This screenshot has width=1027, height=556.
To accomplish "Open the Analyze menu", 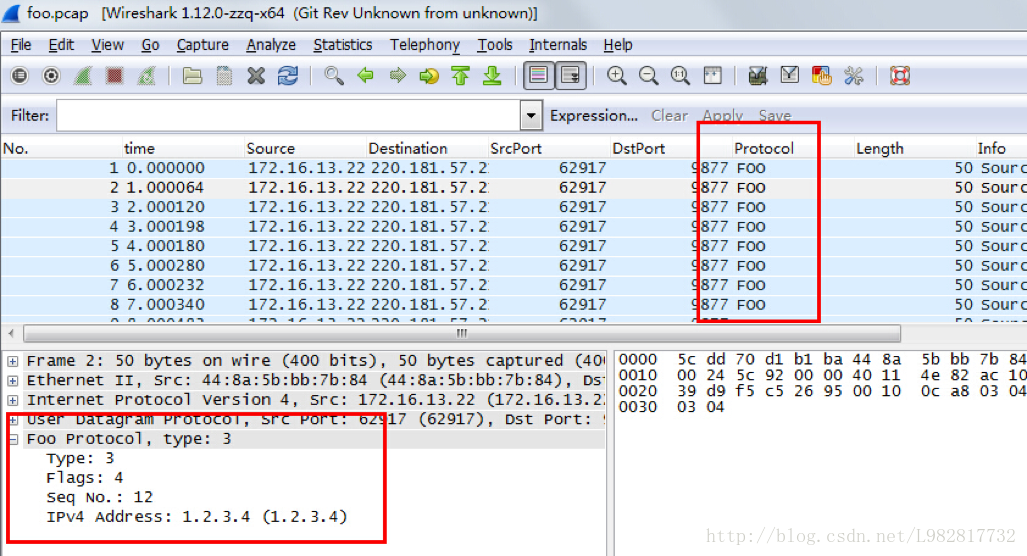I will pyautogui.click(x=271, y=45).
